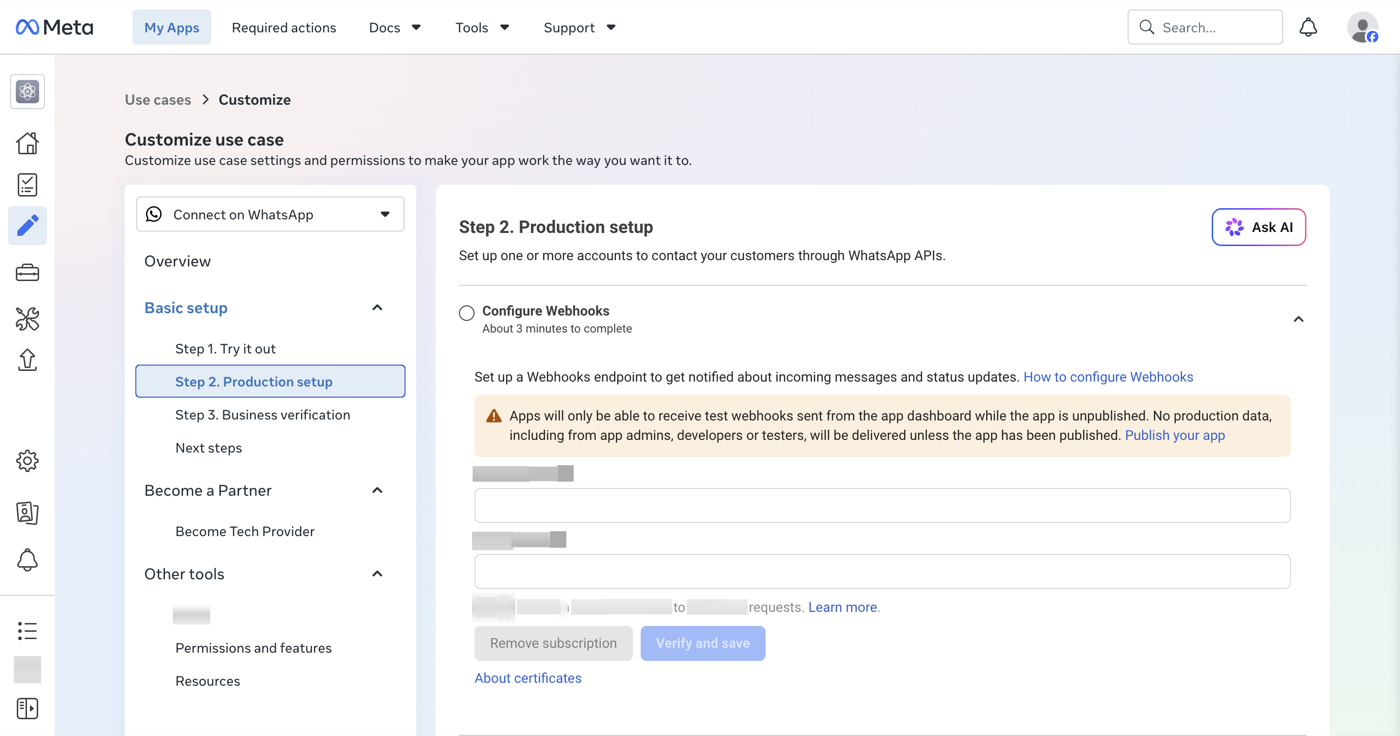Click the 'Customize use case' heading
Screen dimensions: 1400x736
[204, 140]
